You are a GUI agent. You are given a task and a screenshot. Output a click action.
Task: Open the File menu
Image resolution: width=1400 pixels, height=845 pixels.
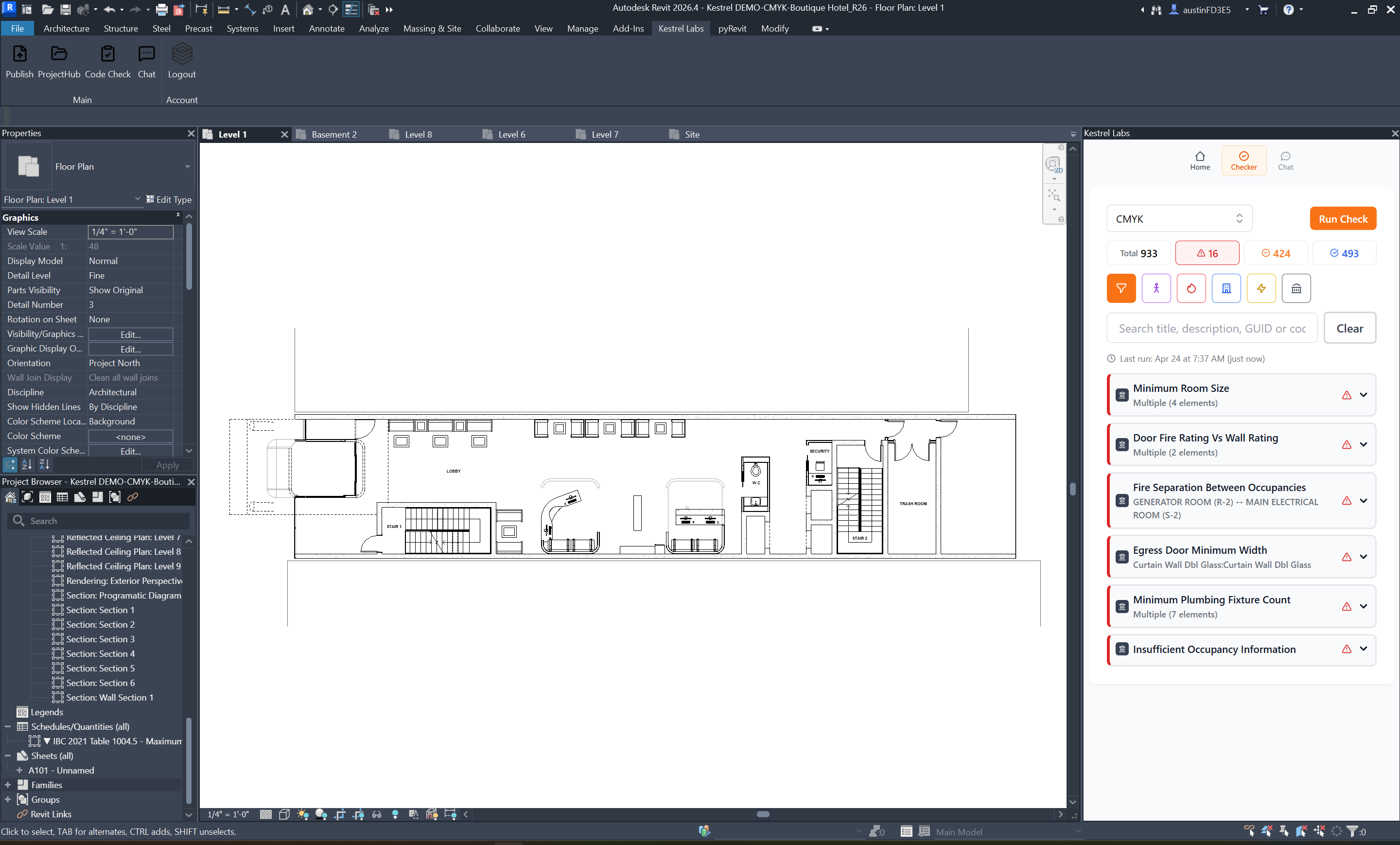(x=17, y=28)
